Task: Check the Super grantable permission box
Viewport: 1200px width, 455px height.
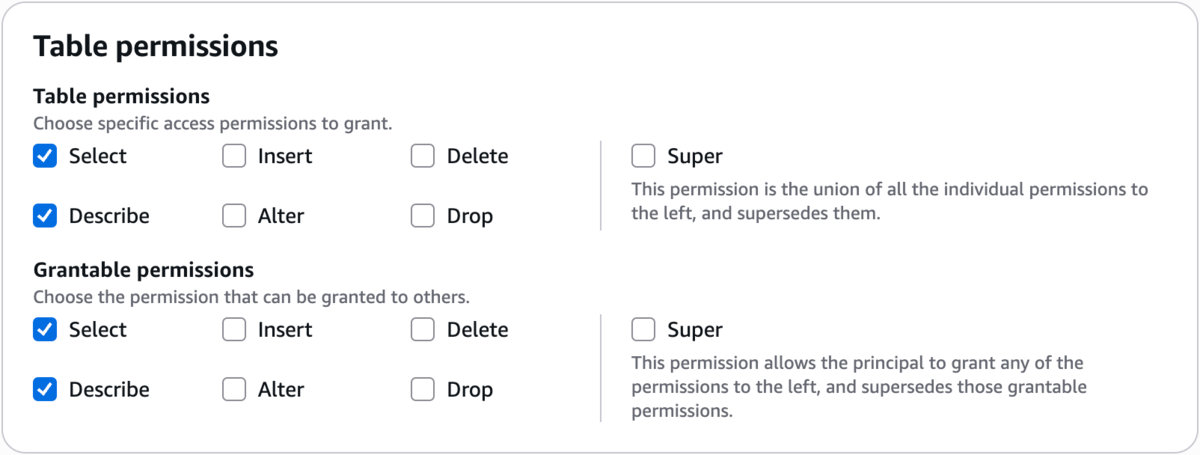Action: [x=644, y=330]
